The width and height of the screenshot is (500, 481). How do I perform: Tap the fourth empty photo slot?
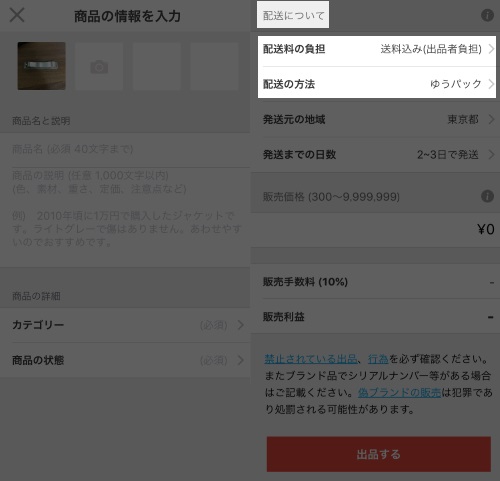[x=214, y=66]
